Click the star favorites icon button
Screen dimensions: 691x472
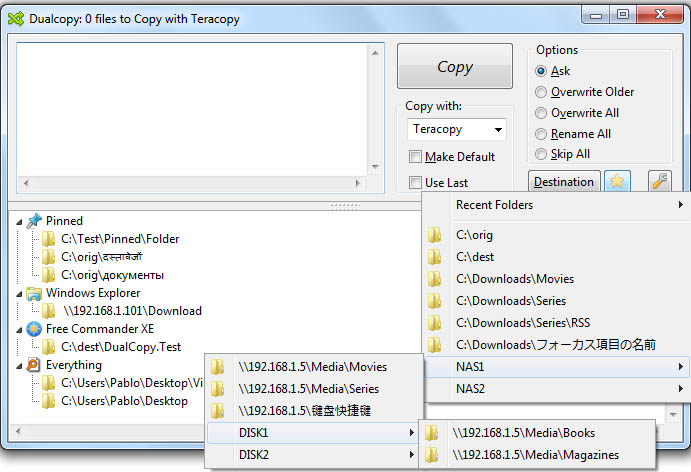617,182
